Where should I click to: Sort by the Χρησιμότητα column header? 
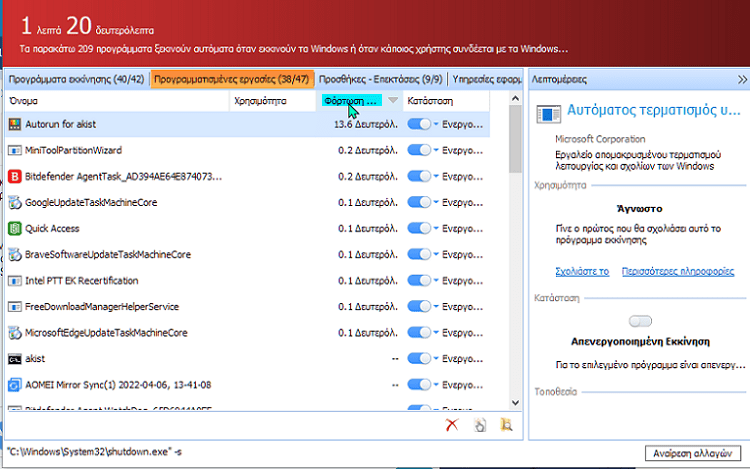(273, 101)
